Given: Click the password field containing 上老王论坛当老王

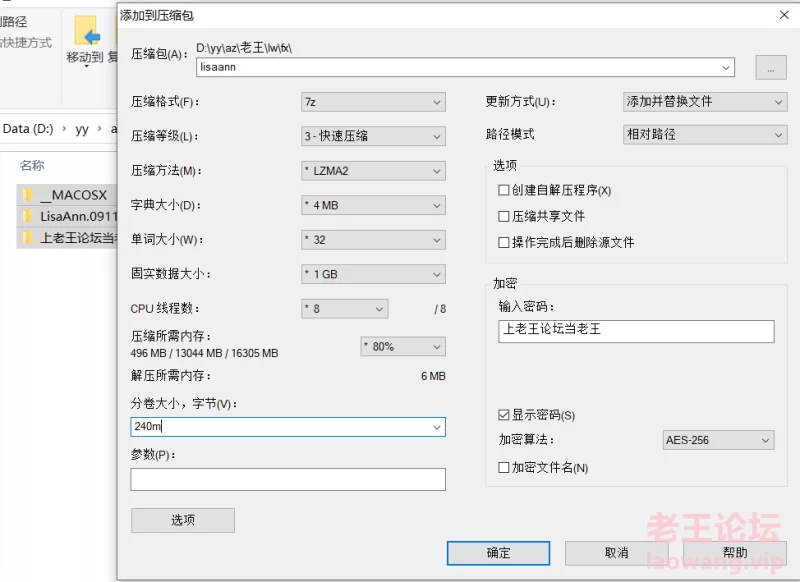Looking at the screenshot, I should [x=636, y=331].
